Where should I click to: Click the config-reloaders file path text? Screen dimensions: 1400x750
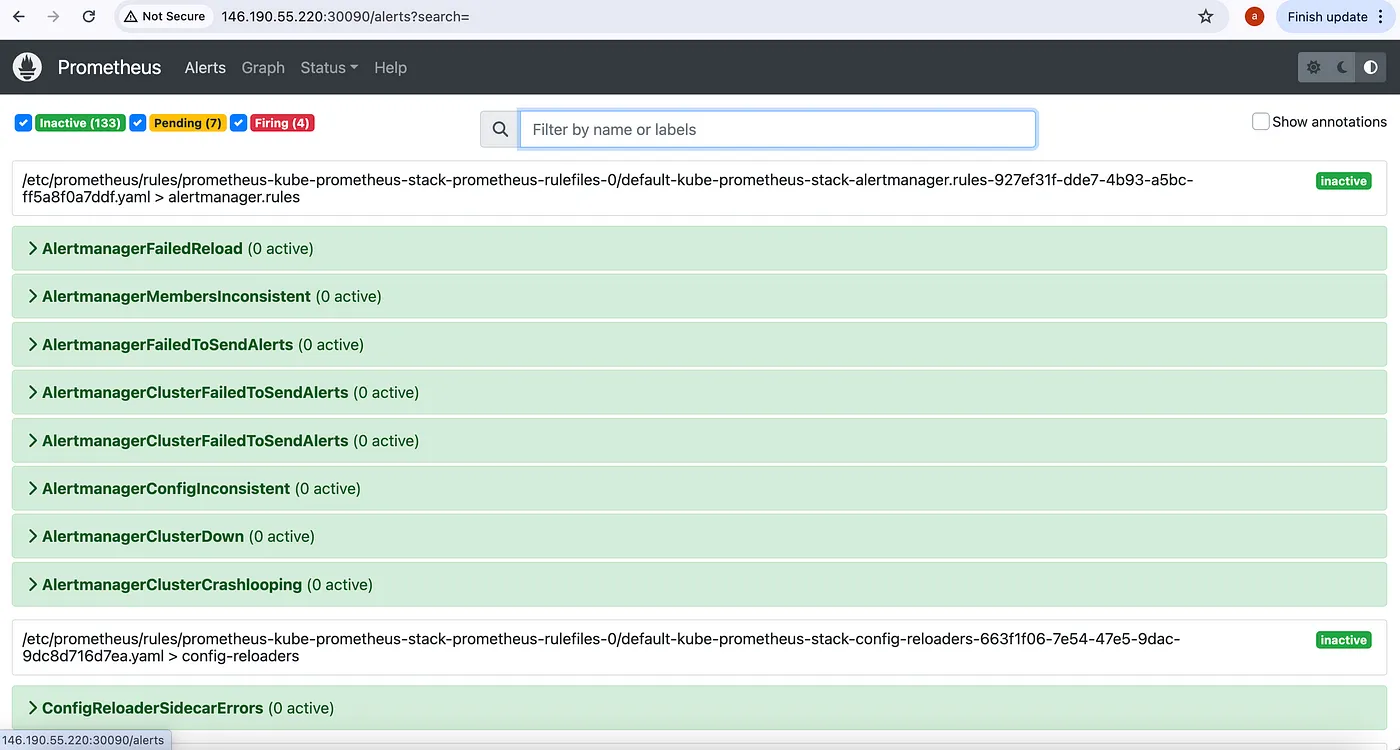pos(601,647)
